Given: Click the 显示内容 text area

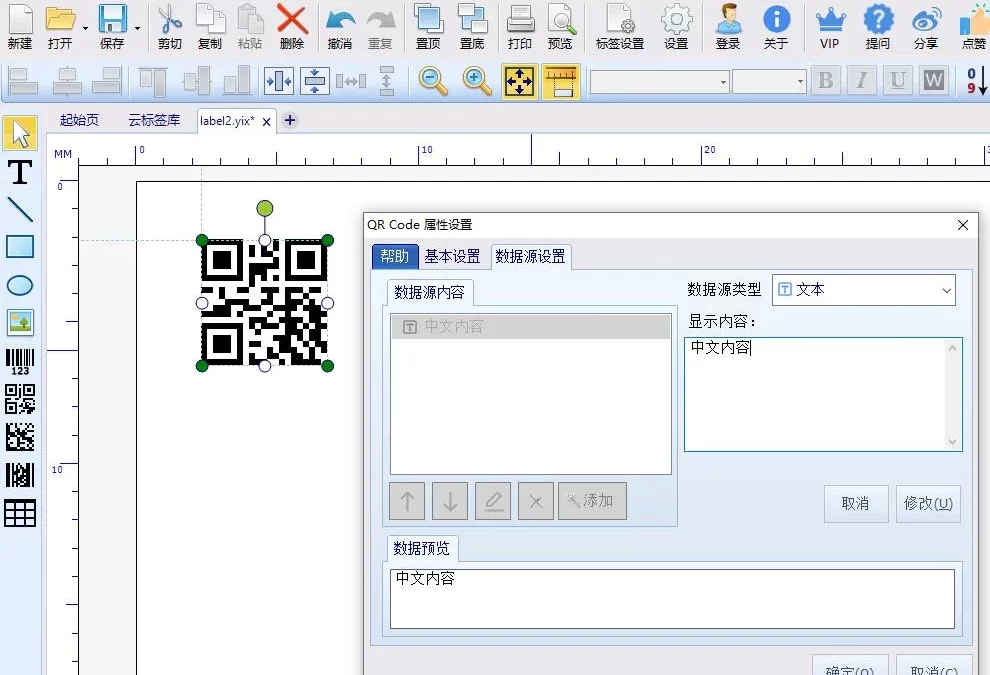Looking at the screenshot, I should tap(823, 394).
